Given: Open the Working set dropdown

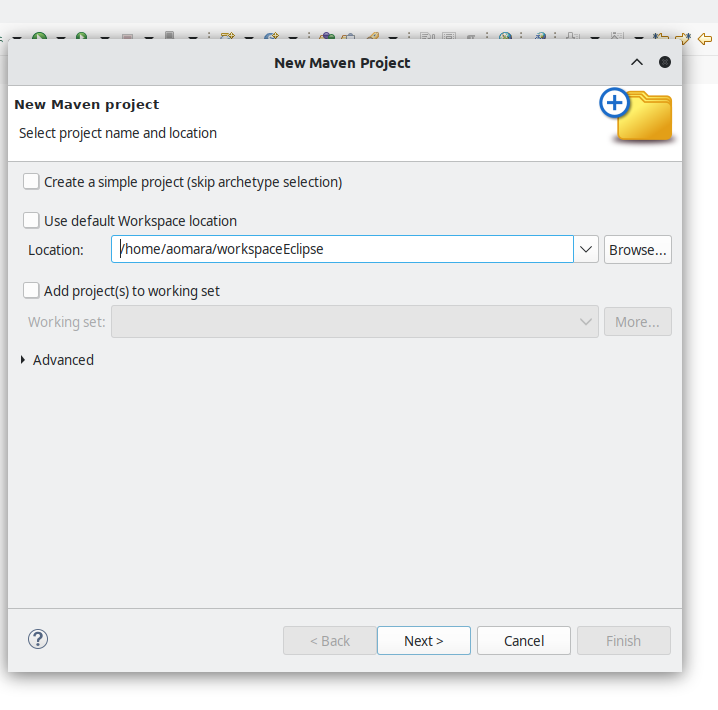Looking at the screenshot, I should [x=586, y=322].
